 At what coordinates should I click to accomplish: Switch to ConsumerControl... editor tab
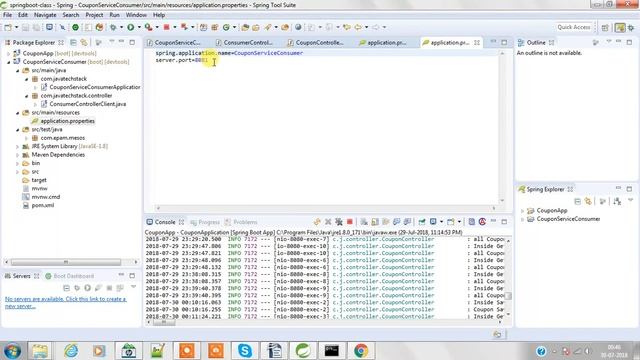tap(244, 42)
